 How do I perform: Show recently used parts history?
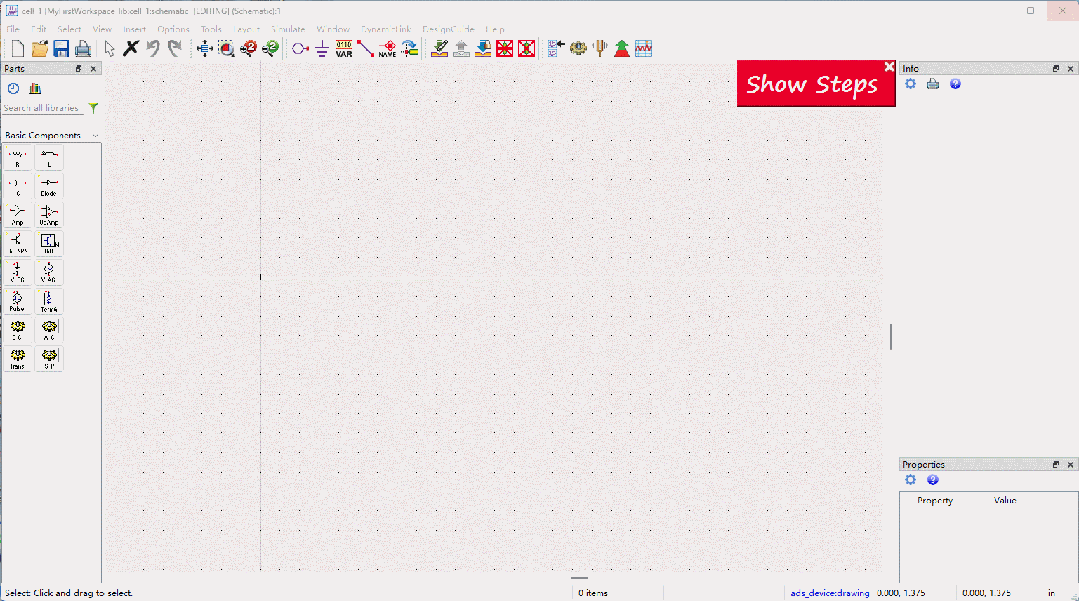coord(14,88)
